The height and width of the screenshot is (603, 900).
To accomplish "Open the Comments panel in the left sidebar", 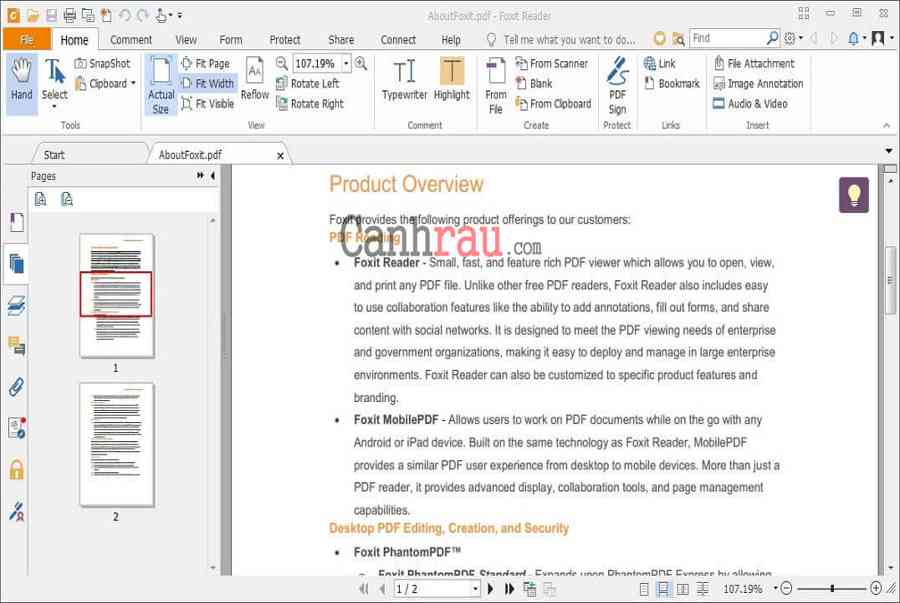I will [x=17, y=346].
